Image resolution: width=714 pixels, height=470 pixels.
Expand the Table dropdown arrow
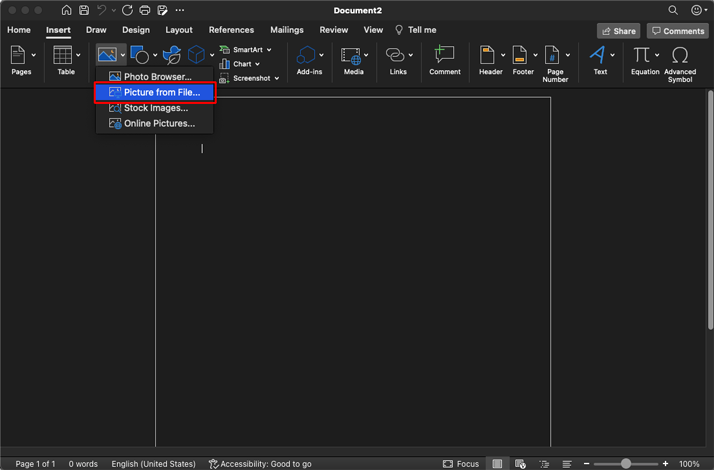coord(78,55)
